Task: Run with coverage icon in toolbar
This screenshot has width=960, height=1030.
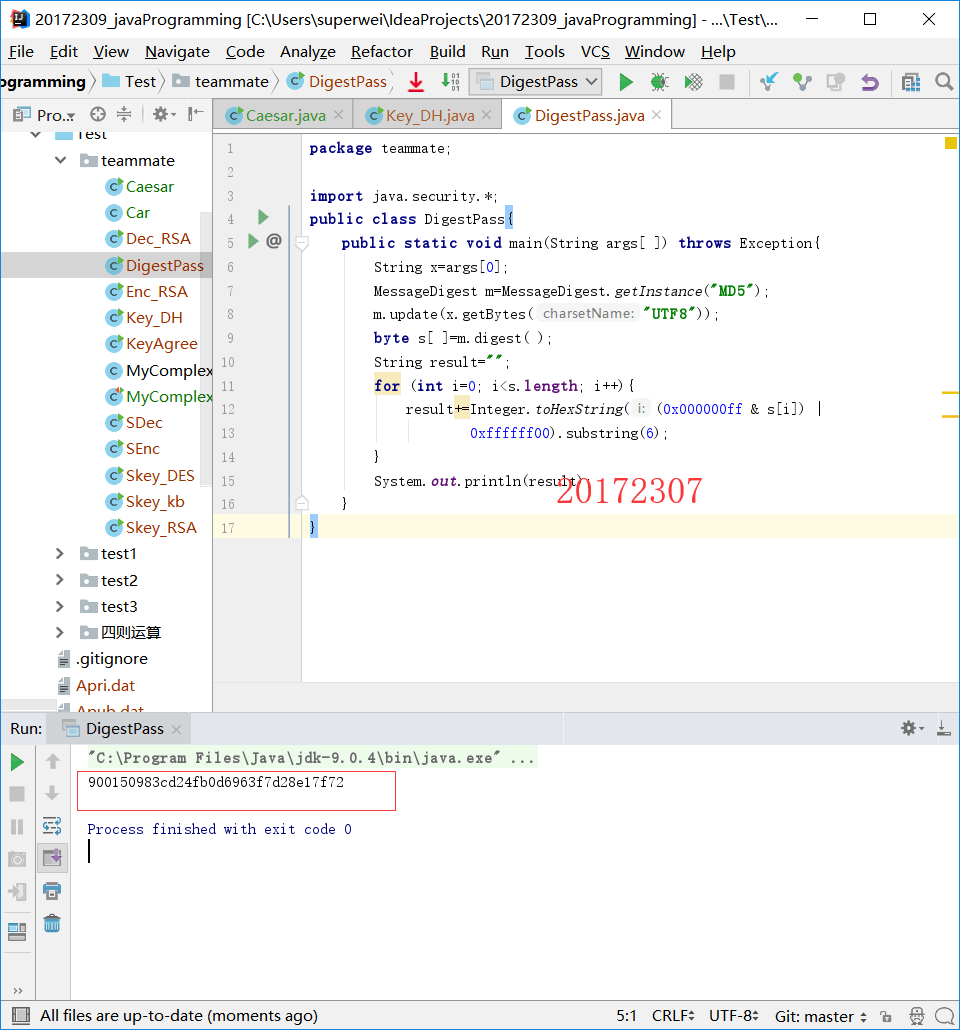Action: pyautogui.click(x=693, y=82)
